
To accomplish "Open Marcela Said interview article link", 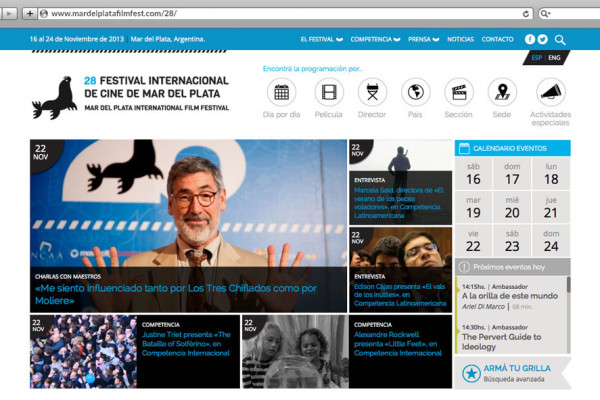I will click(x=398, y=202).
